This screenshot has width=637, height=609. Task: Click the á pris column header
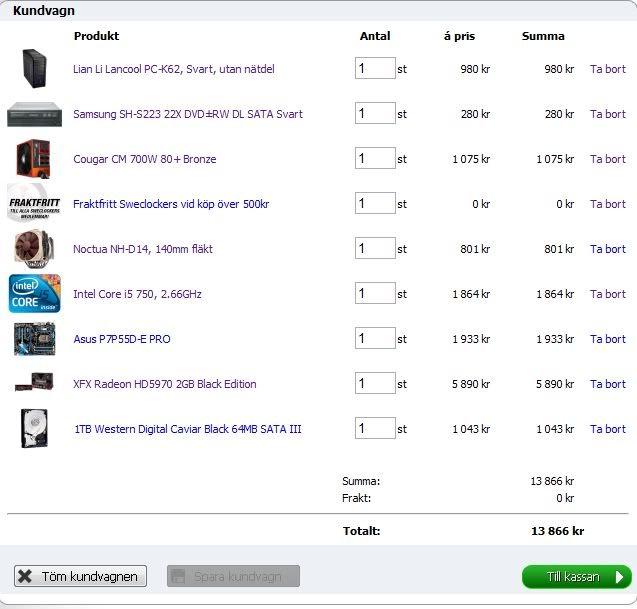[459, 36]
